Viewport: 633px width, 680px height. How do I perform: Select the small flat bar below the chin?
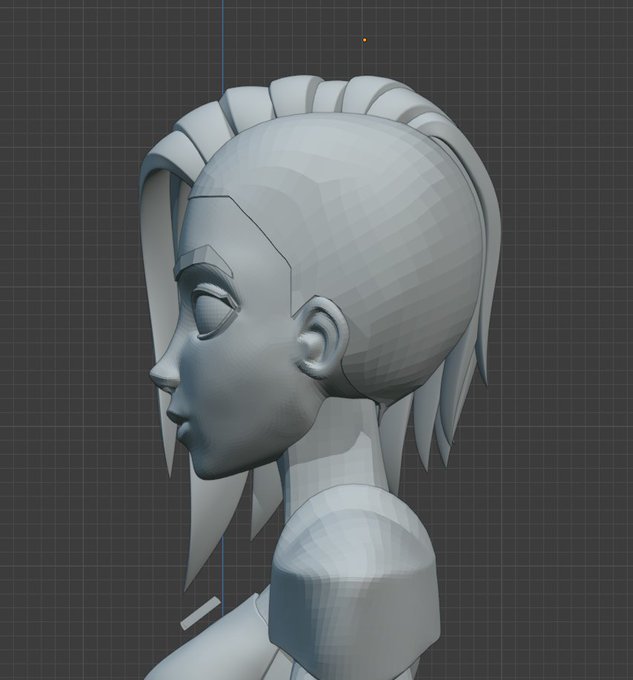pyautogui.click(x=200, y=613)
